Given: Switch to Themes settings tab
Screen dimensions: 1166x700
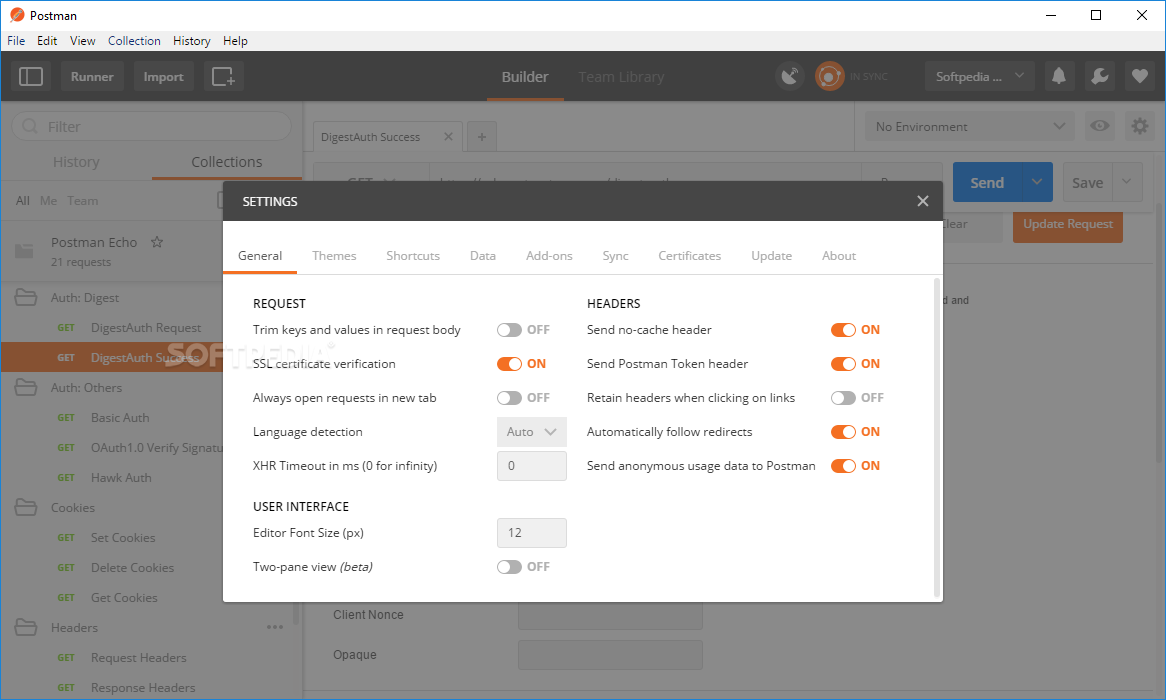Looking at the screenshot, I should [x=334, y=256].
